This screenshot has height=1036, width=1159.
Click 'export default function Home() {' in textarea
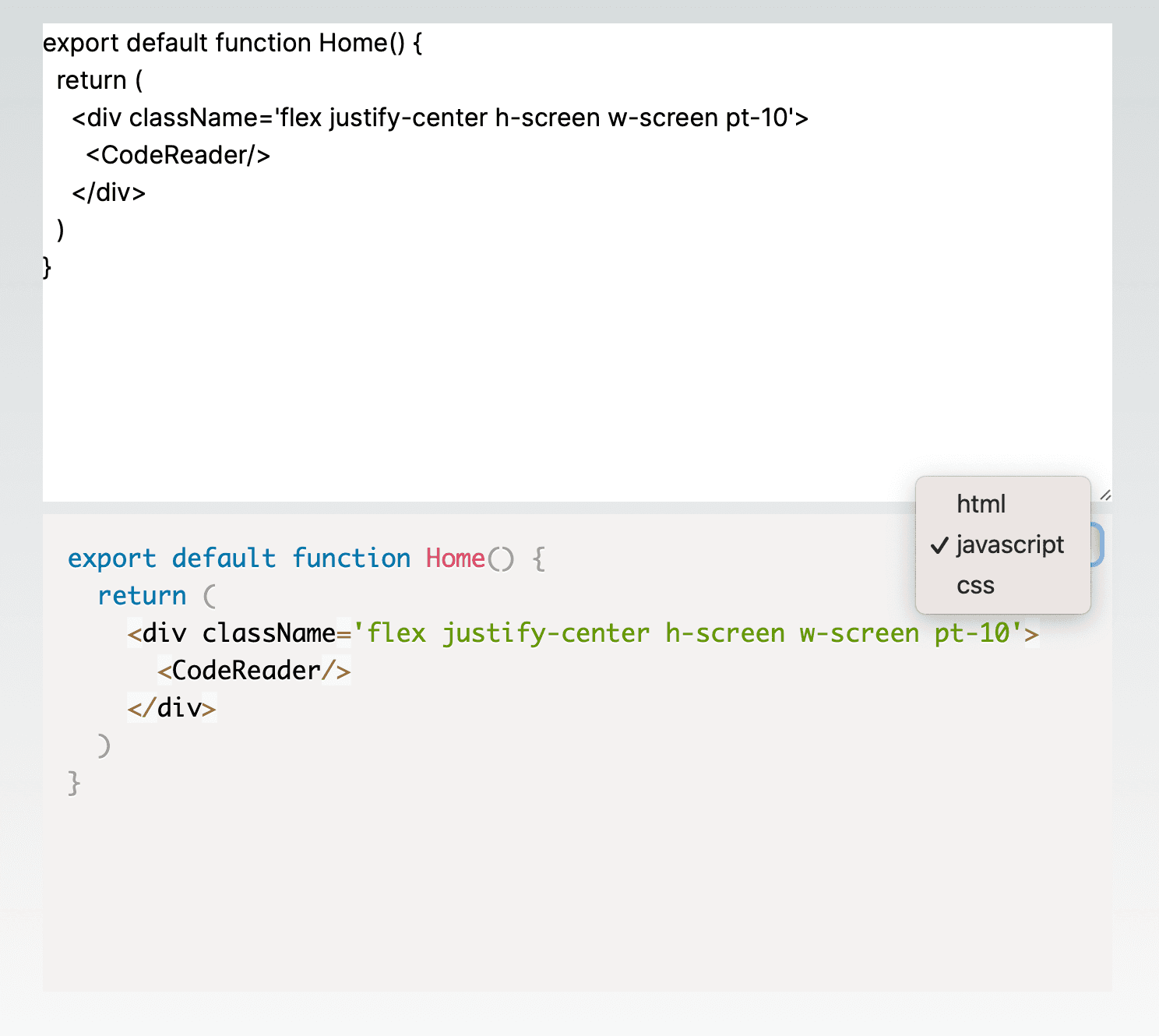233,43
